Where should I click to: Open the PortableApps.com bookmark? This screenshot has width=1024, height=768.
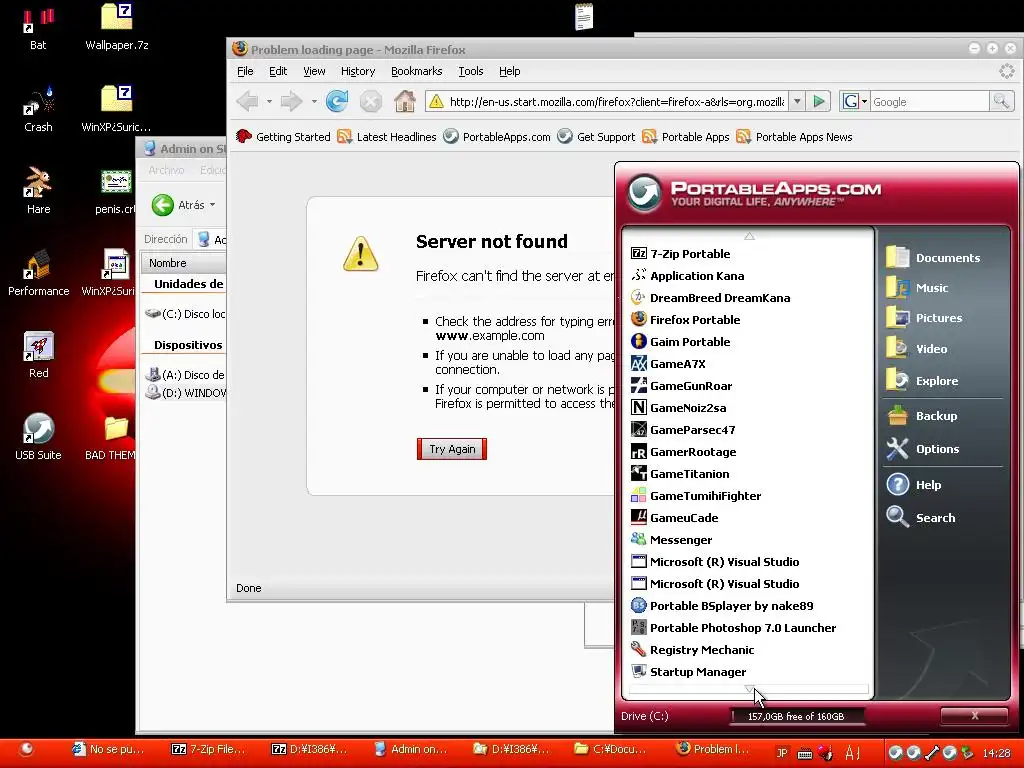[497, 136]
